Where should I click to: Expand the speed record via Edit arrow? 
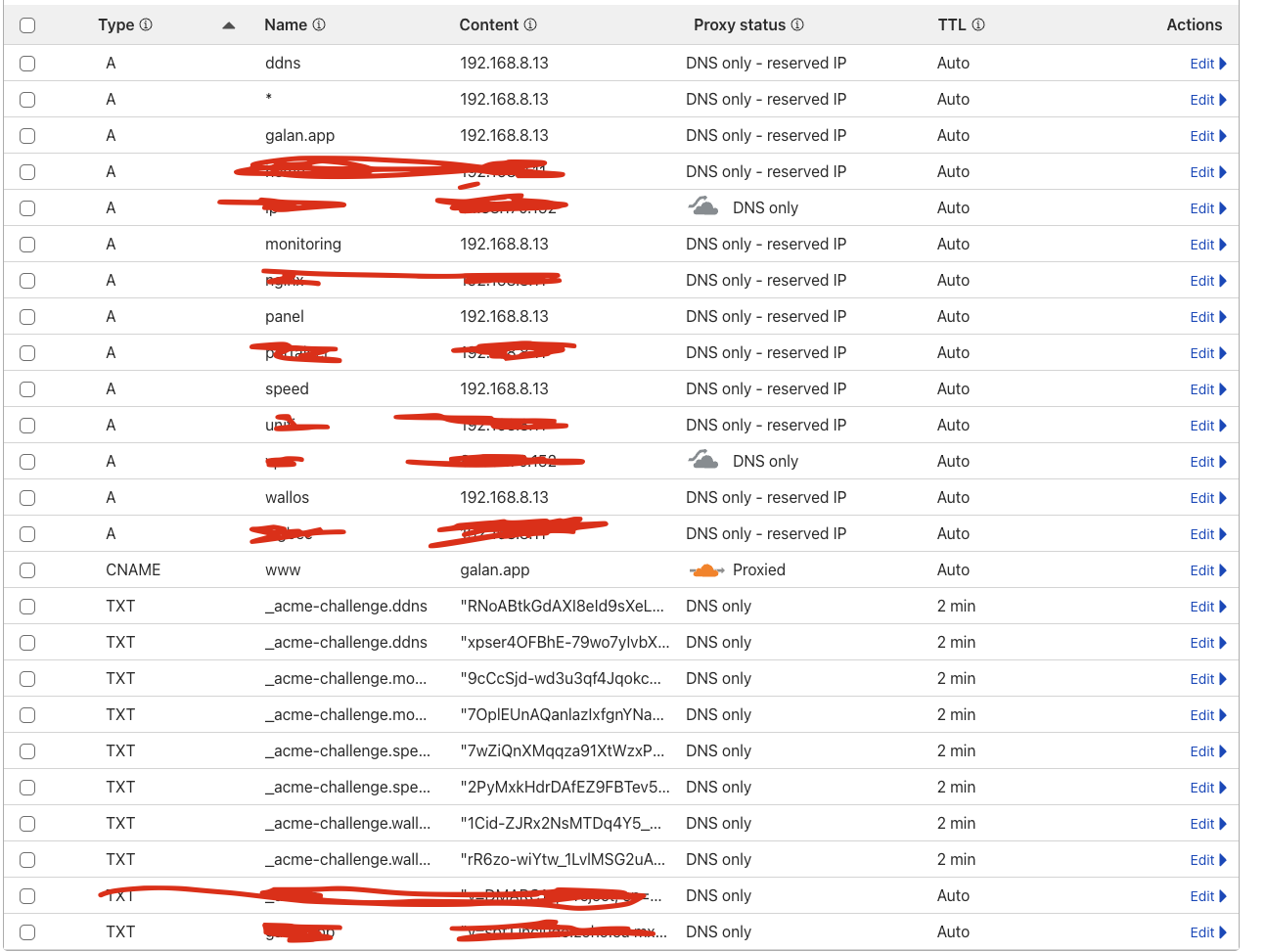pos(1223,389)
